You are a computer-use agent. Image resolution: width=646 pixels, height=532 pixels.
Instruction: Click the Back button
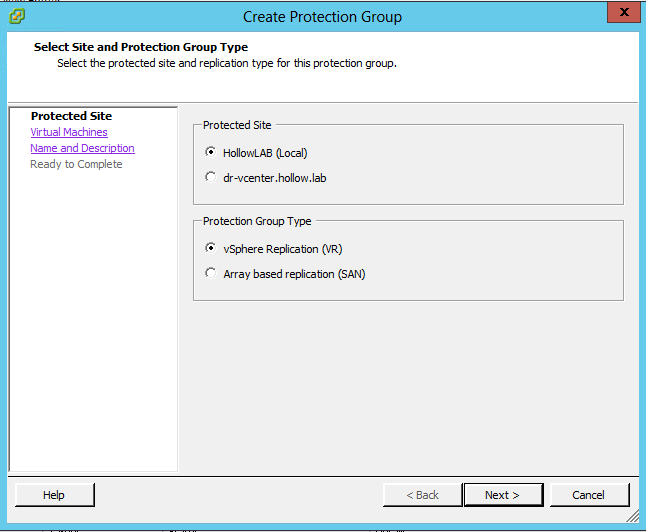point(421,495)
